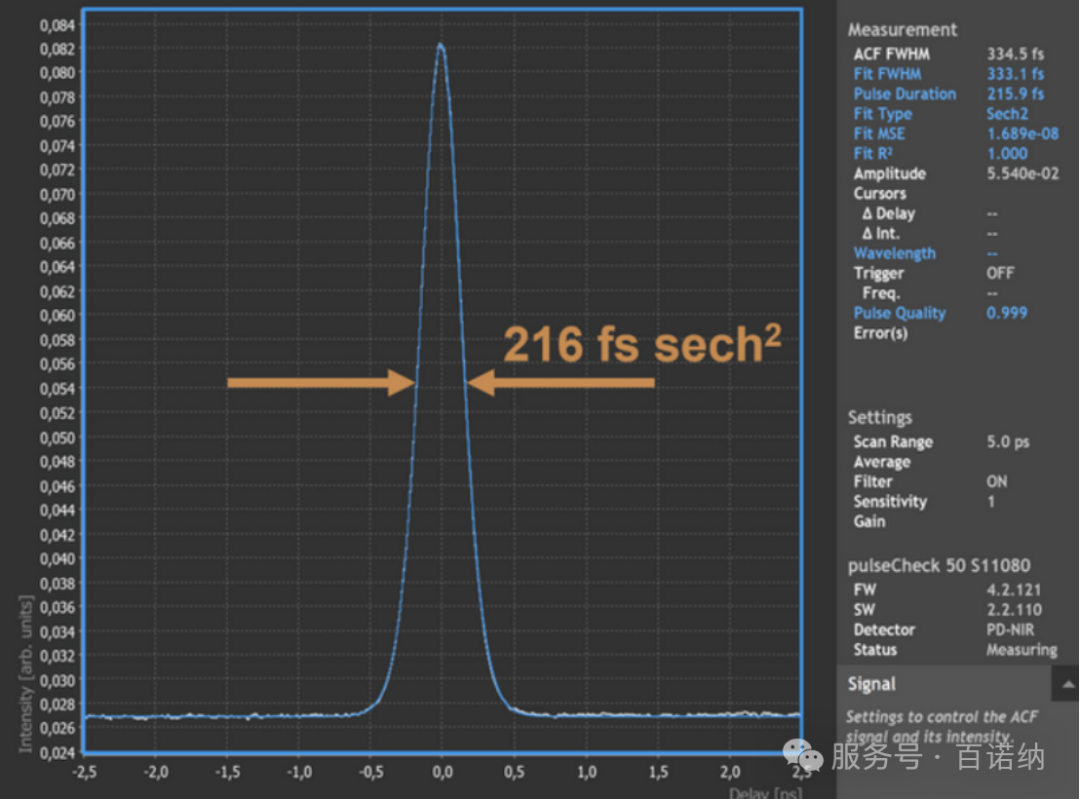Screen dimensions: 1080x799
Task: Collapse the Signal panel with the arrow icon
Action: [x=1068, y=685]
